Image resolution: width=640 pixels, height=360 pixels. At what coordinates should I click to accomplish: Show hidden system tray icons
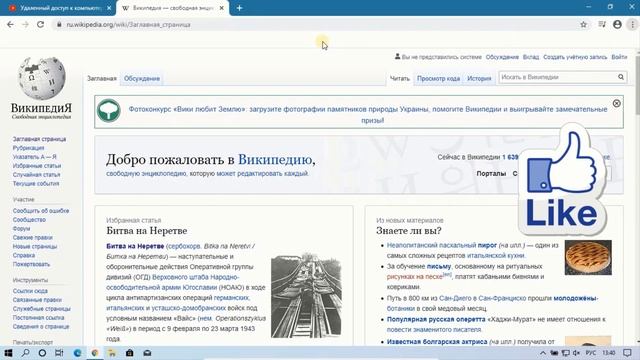pos(543,353)
